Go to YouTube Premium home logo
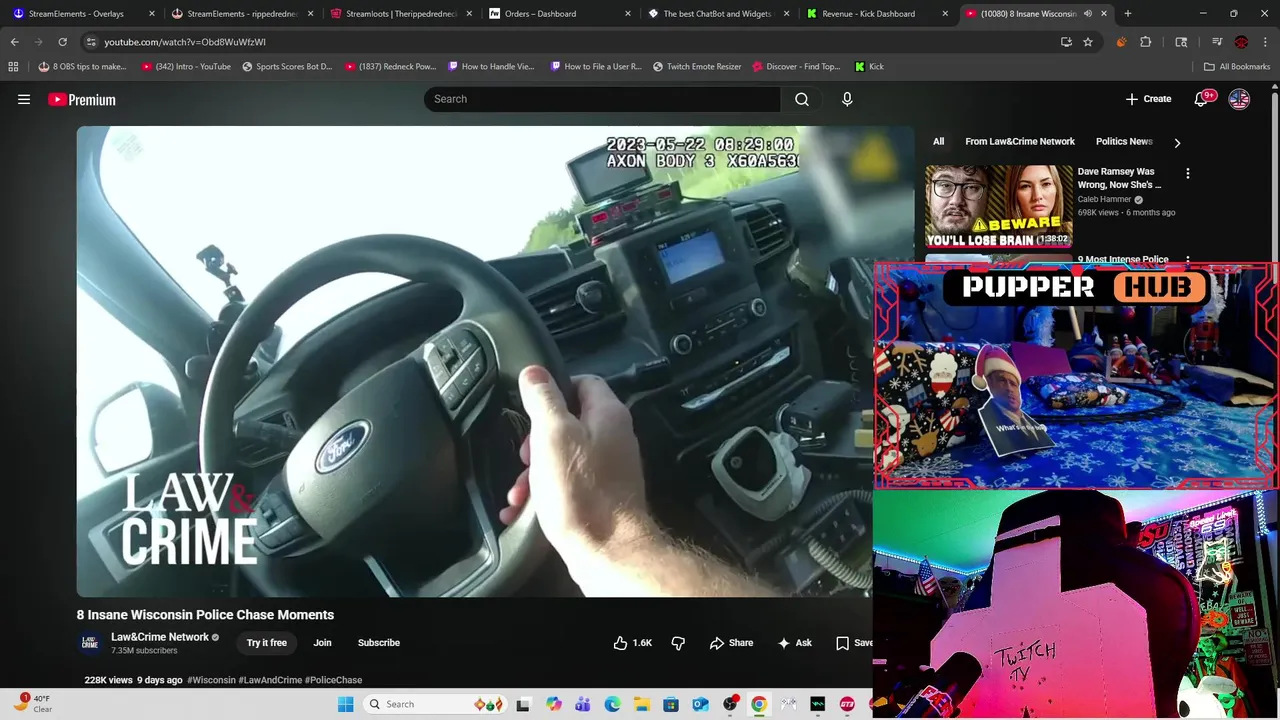 82,99
